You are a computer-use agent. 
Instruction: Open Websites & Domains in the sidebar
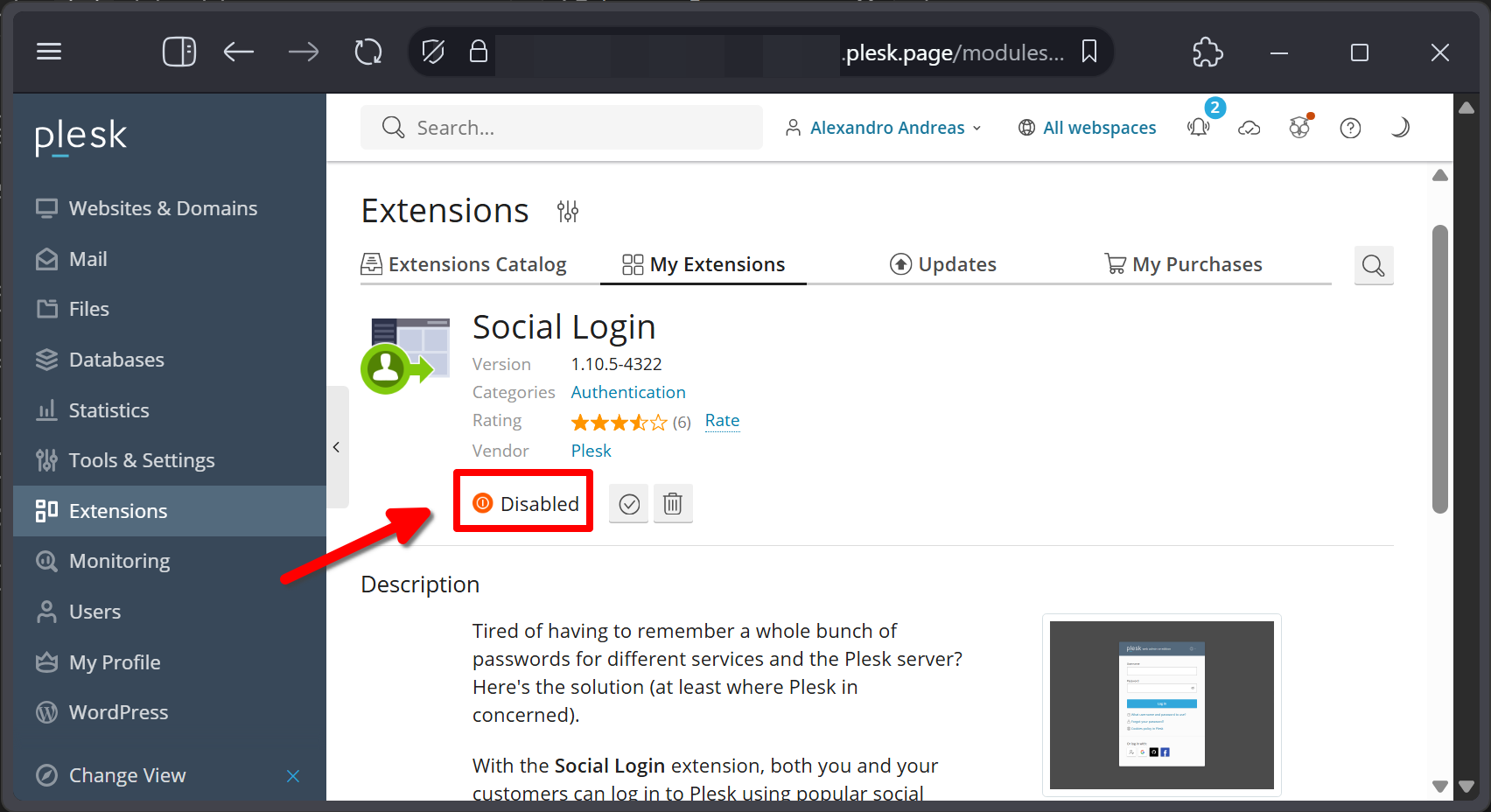(x=170, y=208)
